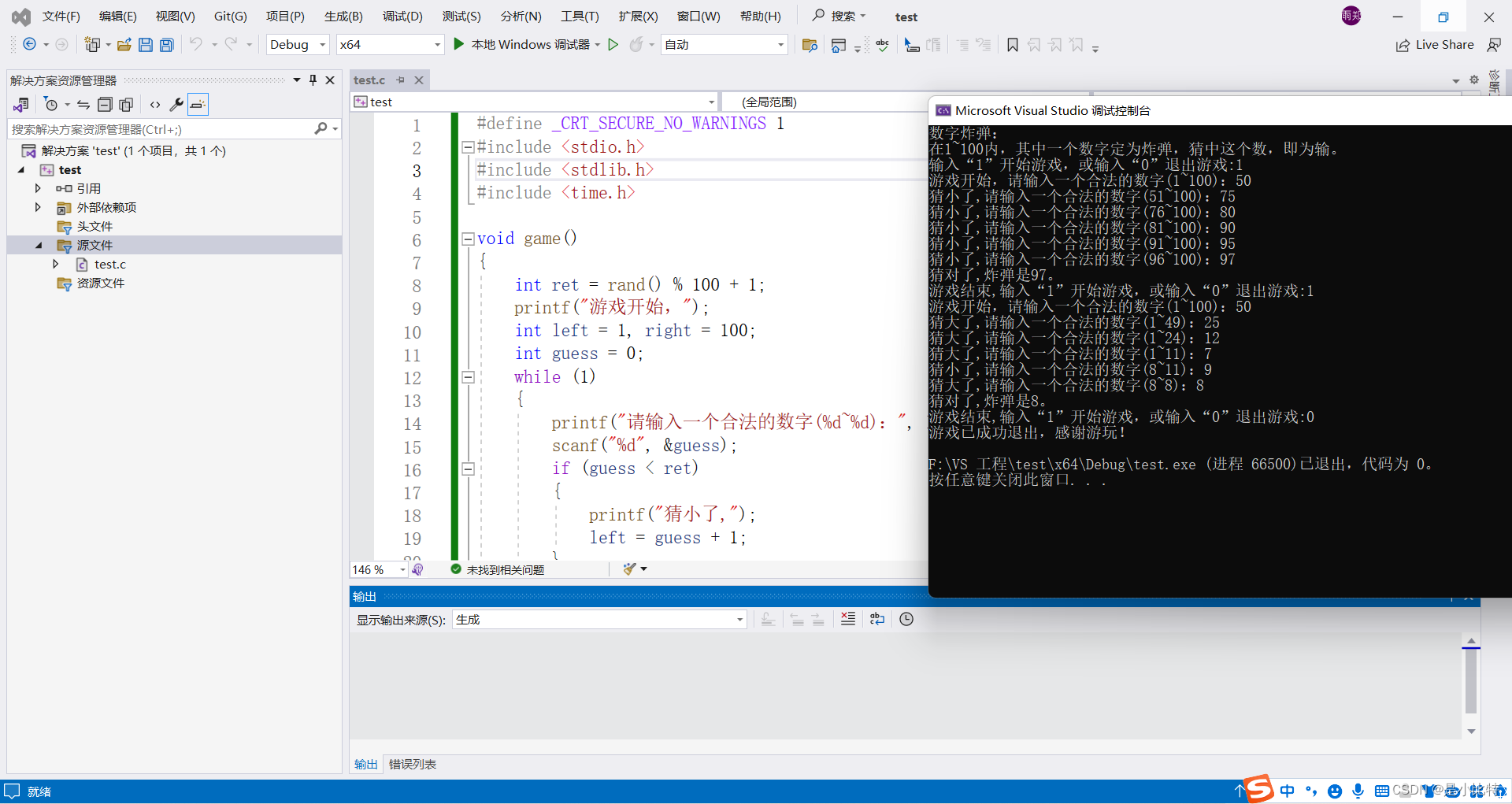Screen dimensions: 1512x804
Task: Switch to the 错误列表 error list tab
Action: pyautogui.click(x=413, y=765)
